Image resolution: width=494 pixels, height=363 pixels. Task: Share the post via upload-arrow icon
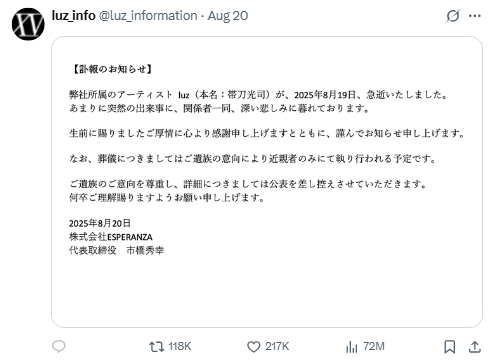coord(475,347)
